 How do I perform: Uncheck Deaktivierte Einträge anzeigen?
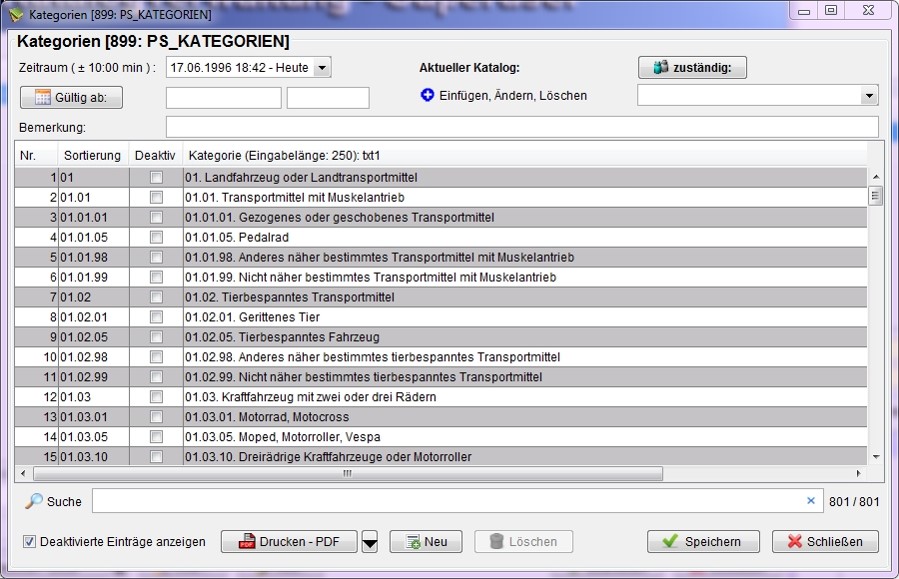pos(29,542)
